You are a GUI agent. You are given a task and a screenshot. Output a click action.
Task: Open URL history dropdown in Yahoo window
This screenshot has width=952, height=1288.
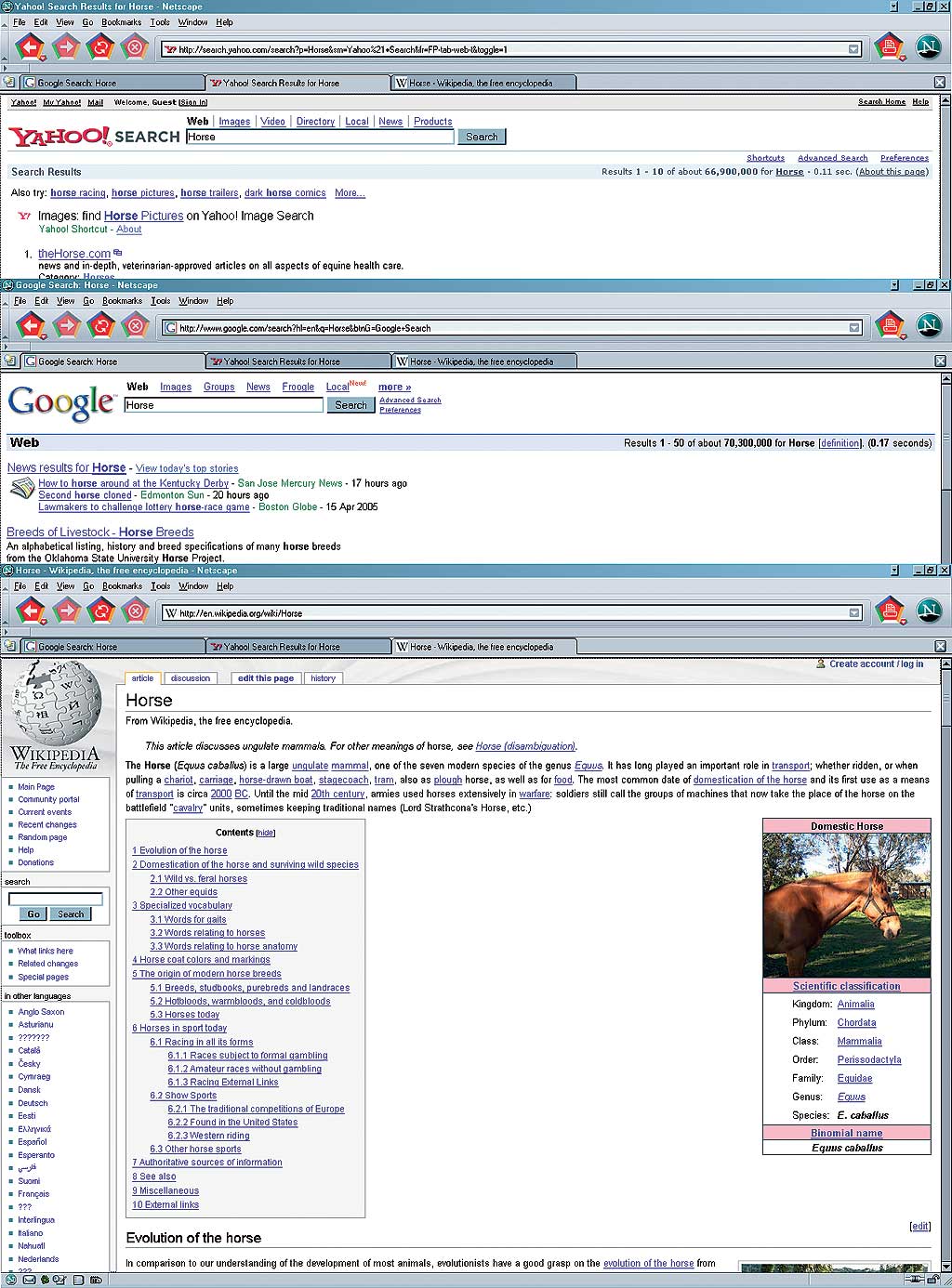pos(853,49)
